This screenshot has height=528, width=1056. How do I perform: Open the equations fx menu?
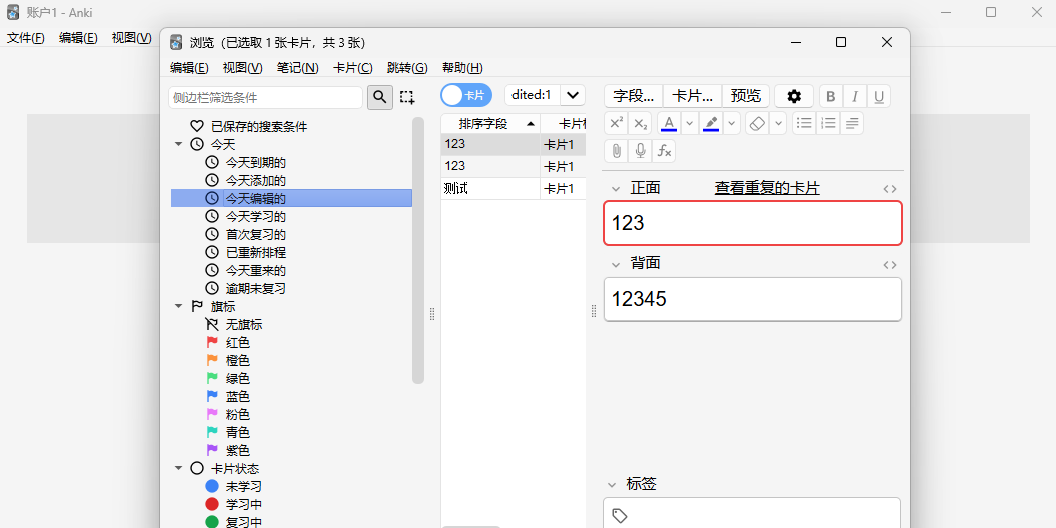tap(664, 151)
